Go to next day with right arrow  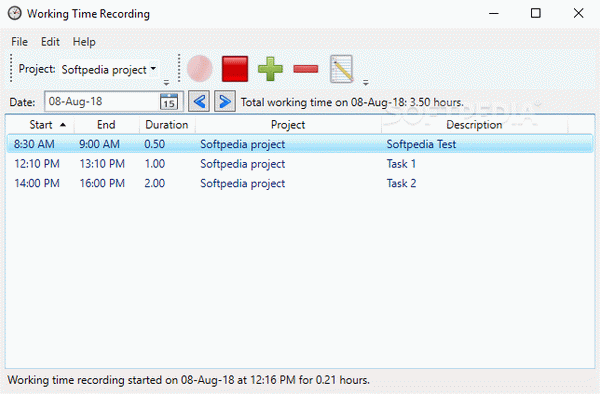tap(225, 101)
